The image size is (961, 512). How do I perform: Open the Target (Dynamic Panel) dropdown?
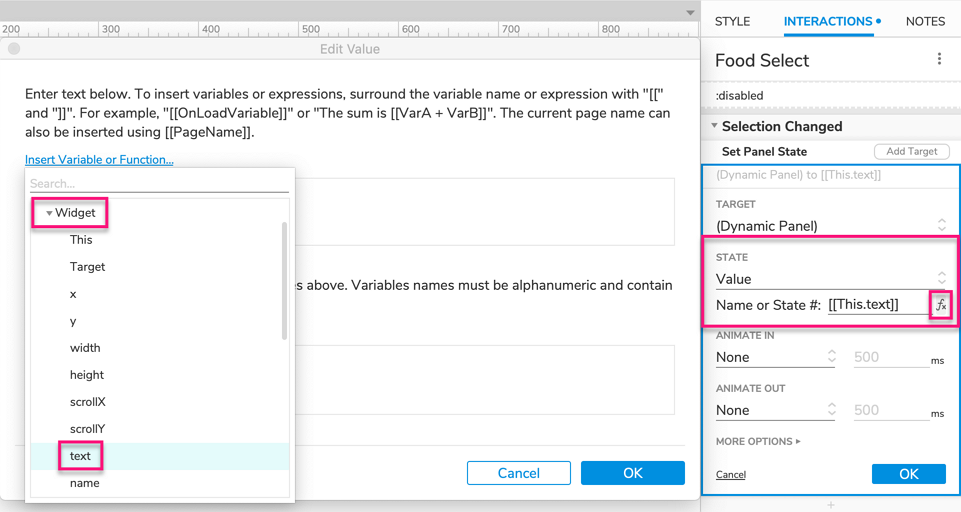click(x=828, y=226)
